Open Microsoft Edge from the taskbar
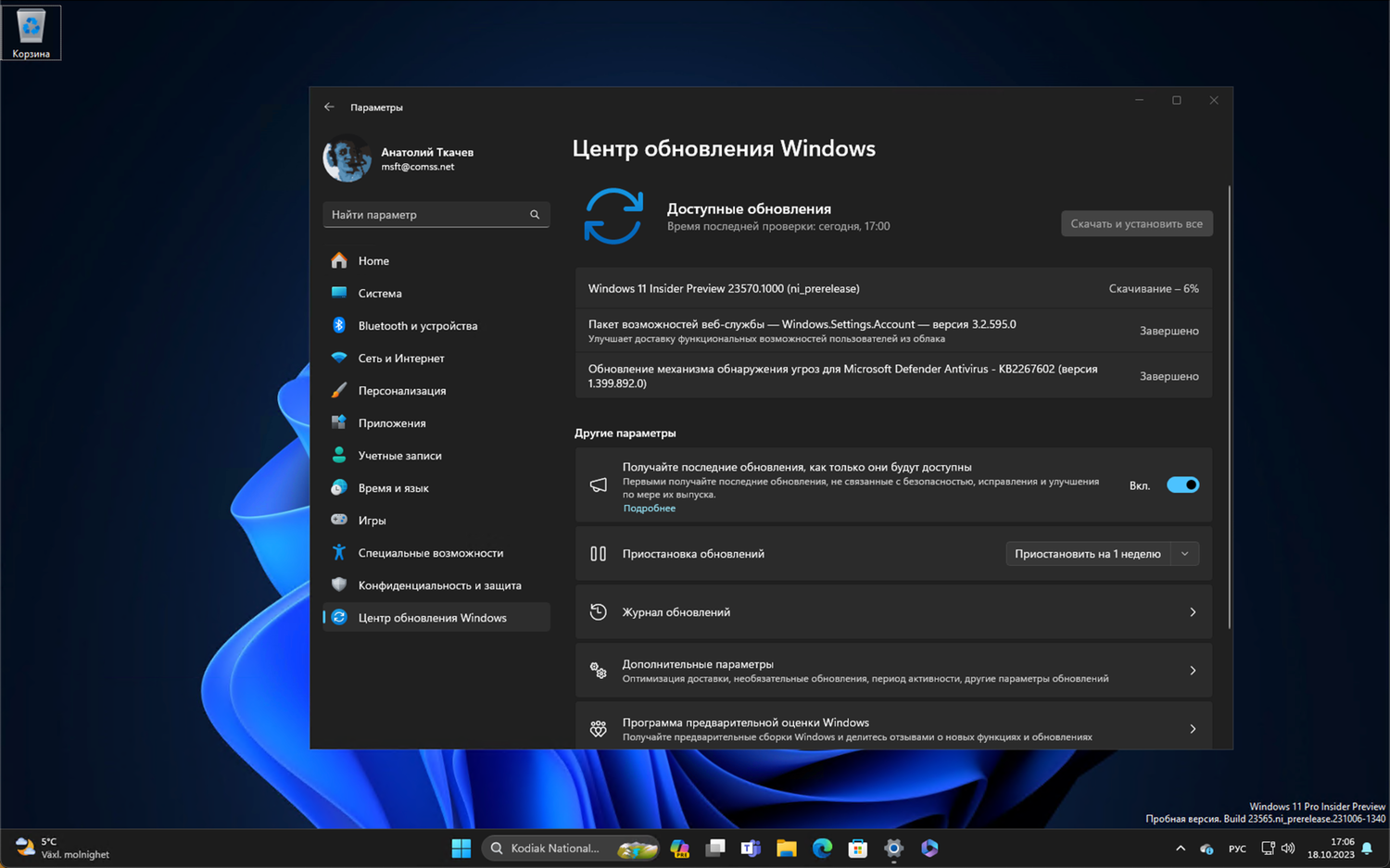The width and height of the screenshot is (1390, 868). (x=821, y=848)
